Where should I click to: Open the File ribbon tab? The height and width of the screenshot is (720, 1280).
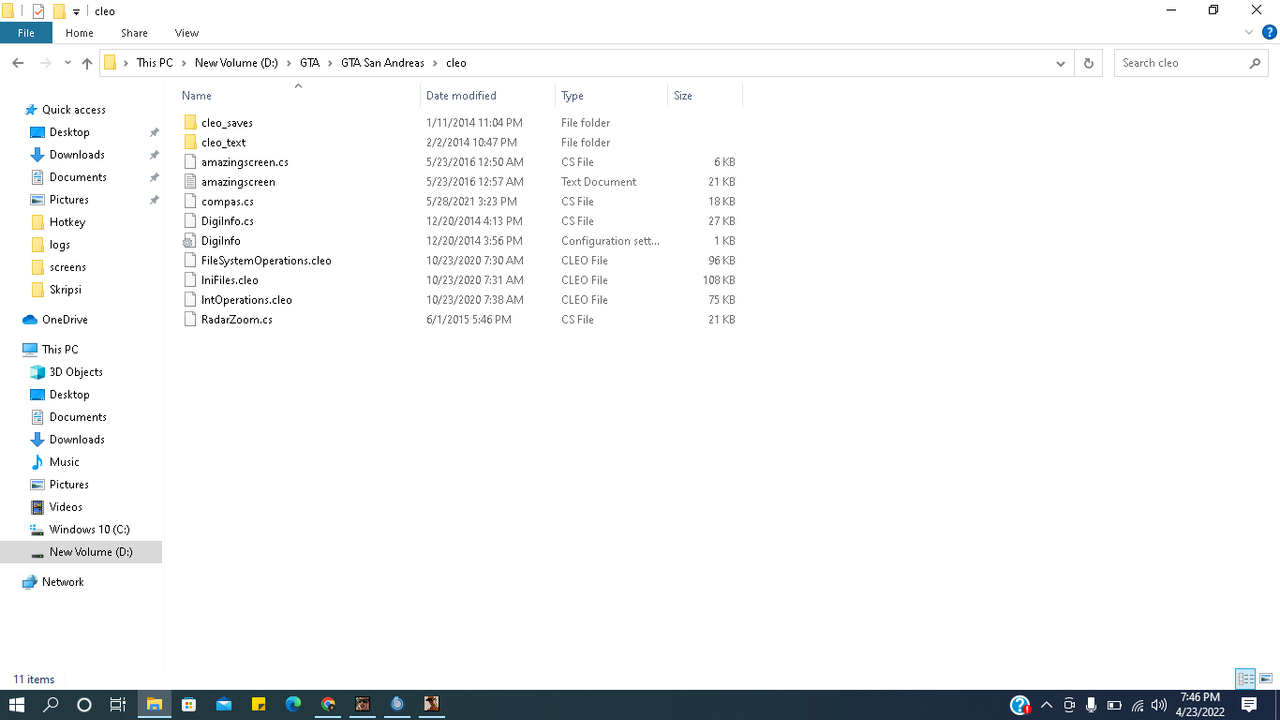coord(26,33)
